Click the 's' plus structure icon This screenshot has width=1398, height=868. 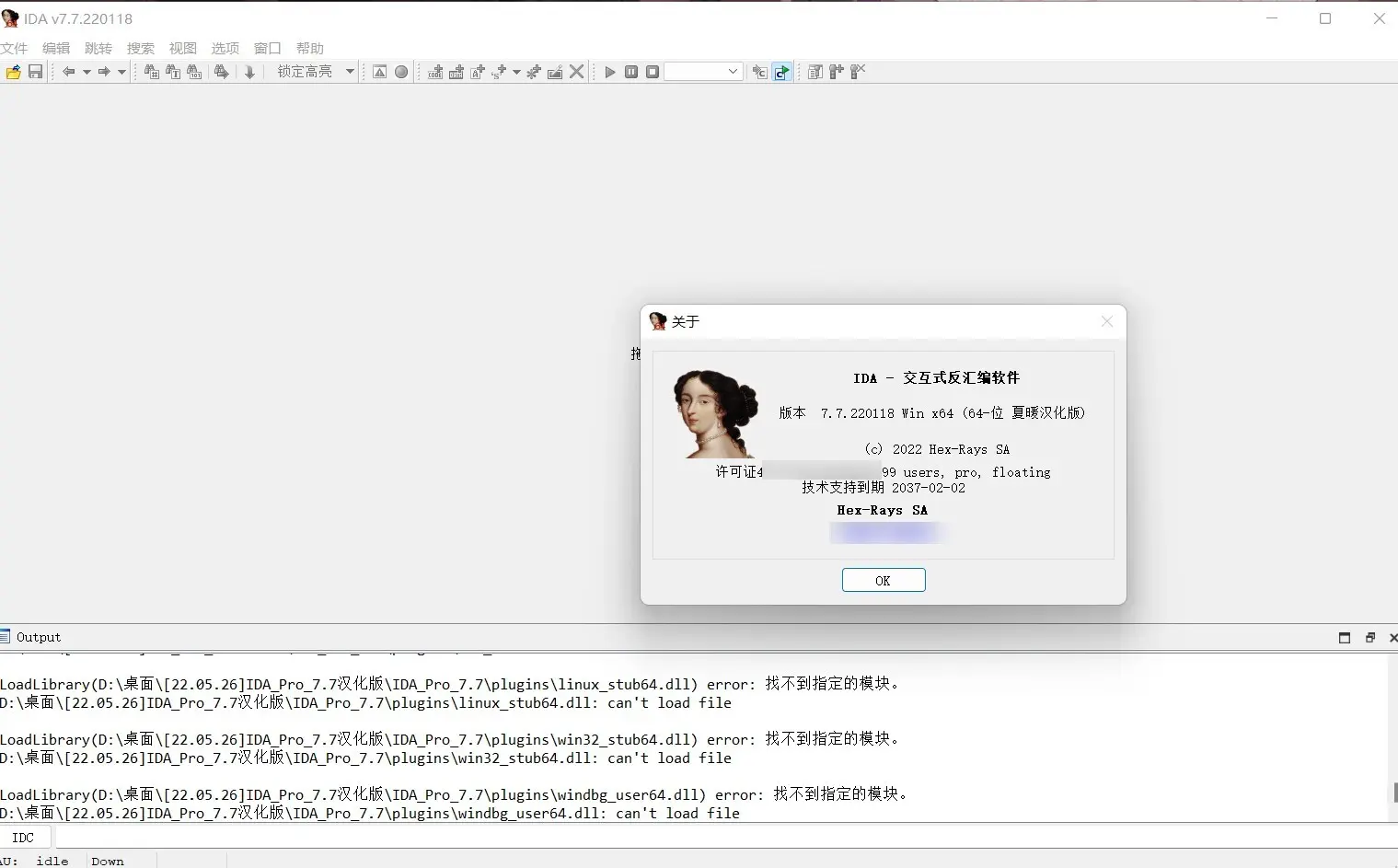click(499, 72)
